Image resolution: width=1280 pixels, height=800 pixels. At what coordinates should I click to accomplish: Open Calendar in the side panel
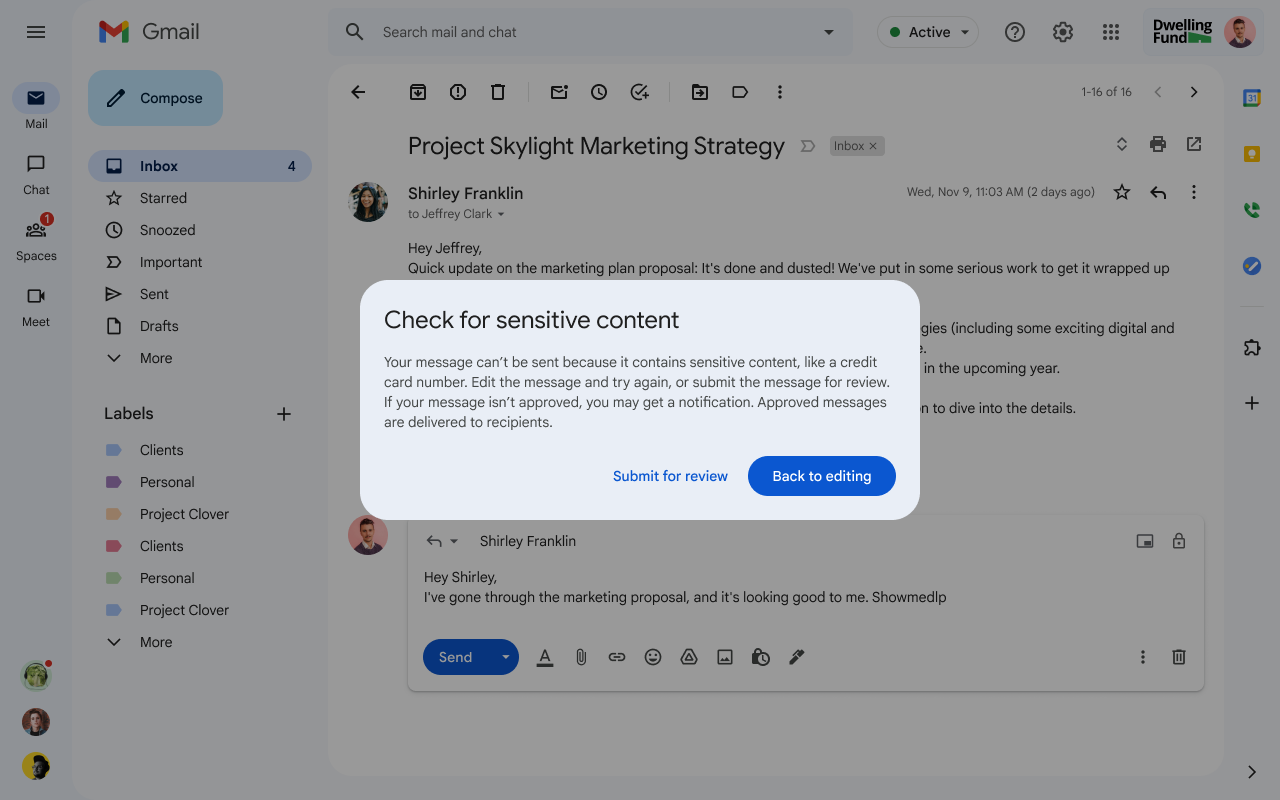[x=1252, y=98]
